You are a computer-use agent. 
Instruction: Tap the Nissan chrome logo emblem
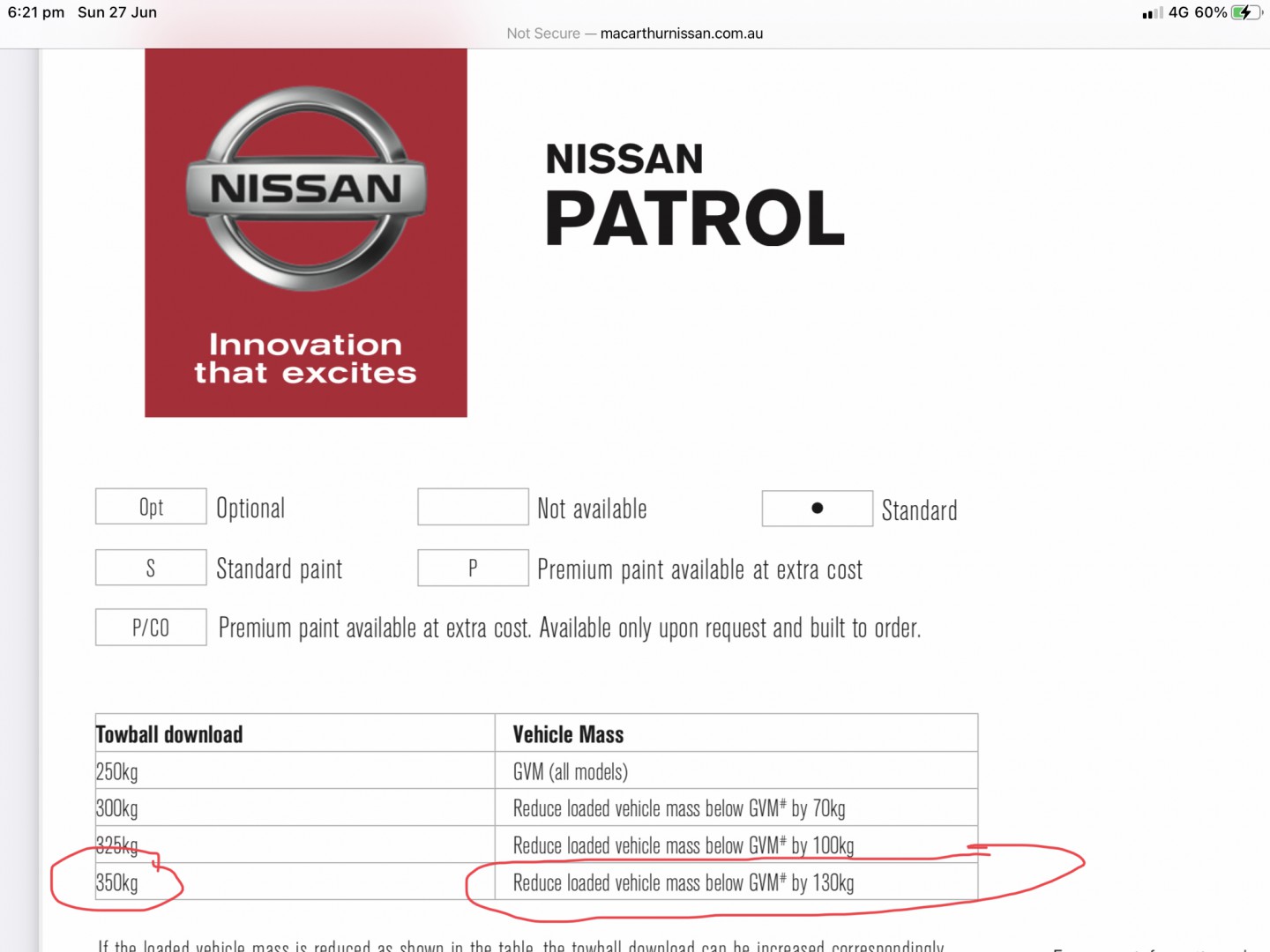pos(306,188)
